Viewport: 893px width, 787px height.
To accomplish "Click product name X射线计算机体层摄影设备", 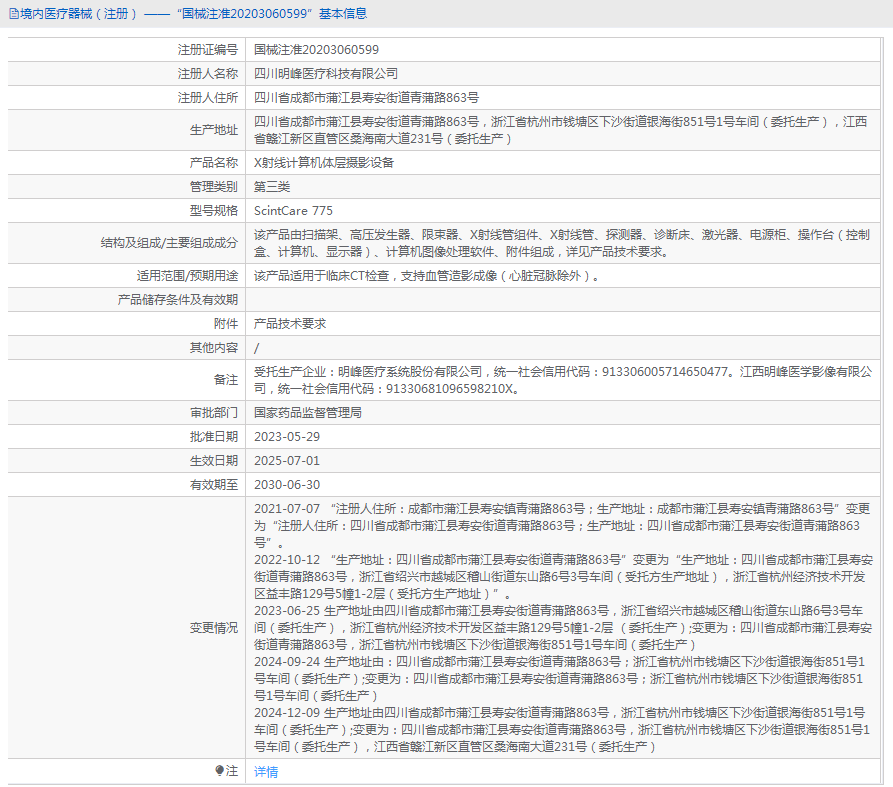I will coord(323,162).
